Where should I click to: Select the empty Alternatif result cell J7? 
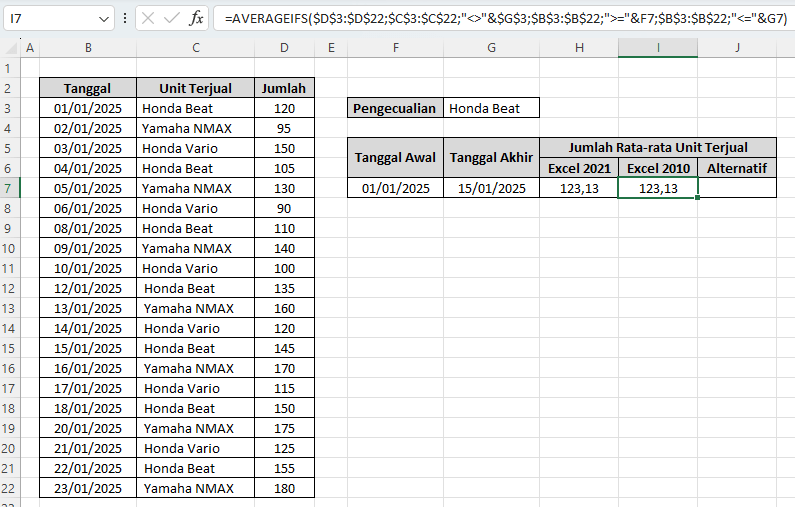click(x=737, y=188)
